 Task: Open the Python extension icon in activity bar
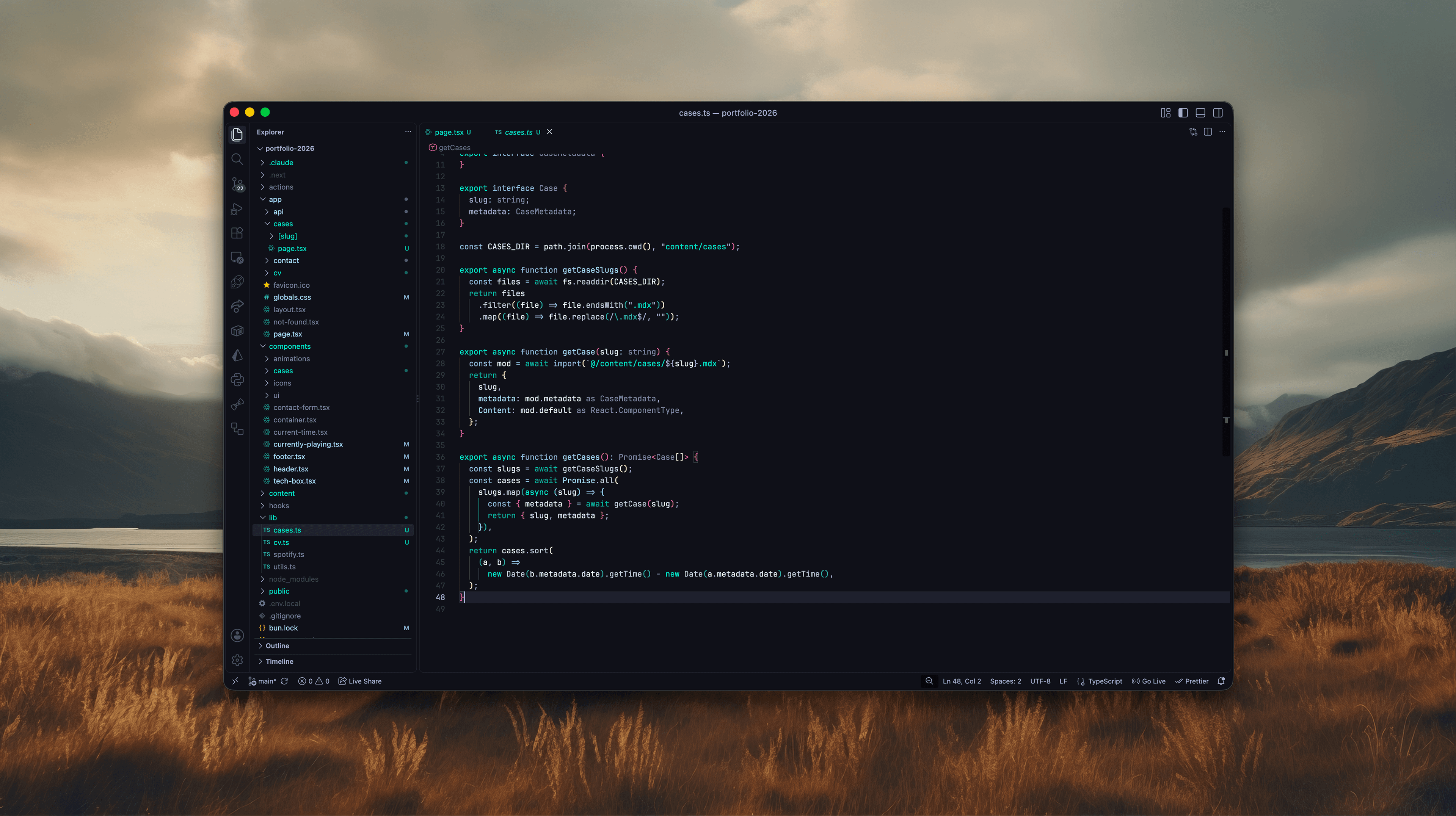(237, 380)
